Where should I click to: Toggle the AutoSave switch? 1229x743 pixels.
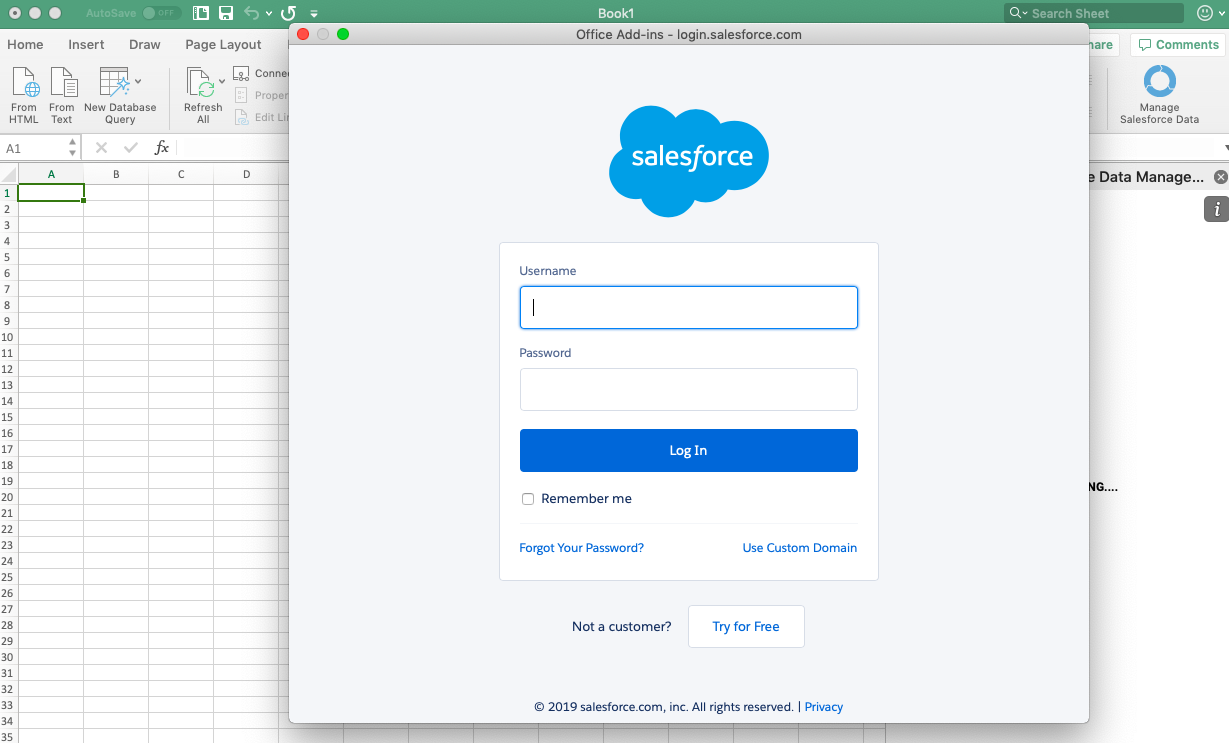click(x=161, y=13)
